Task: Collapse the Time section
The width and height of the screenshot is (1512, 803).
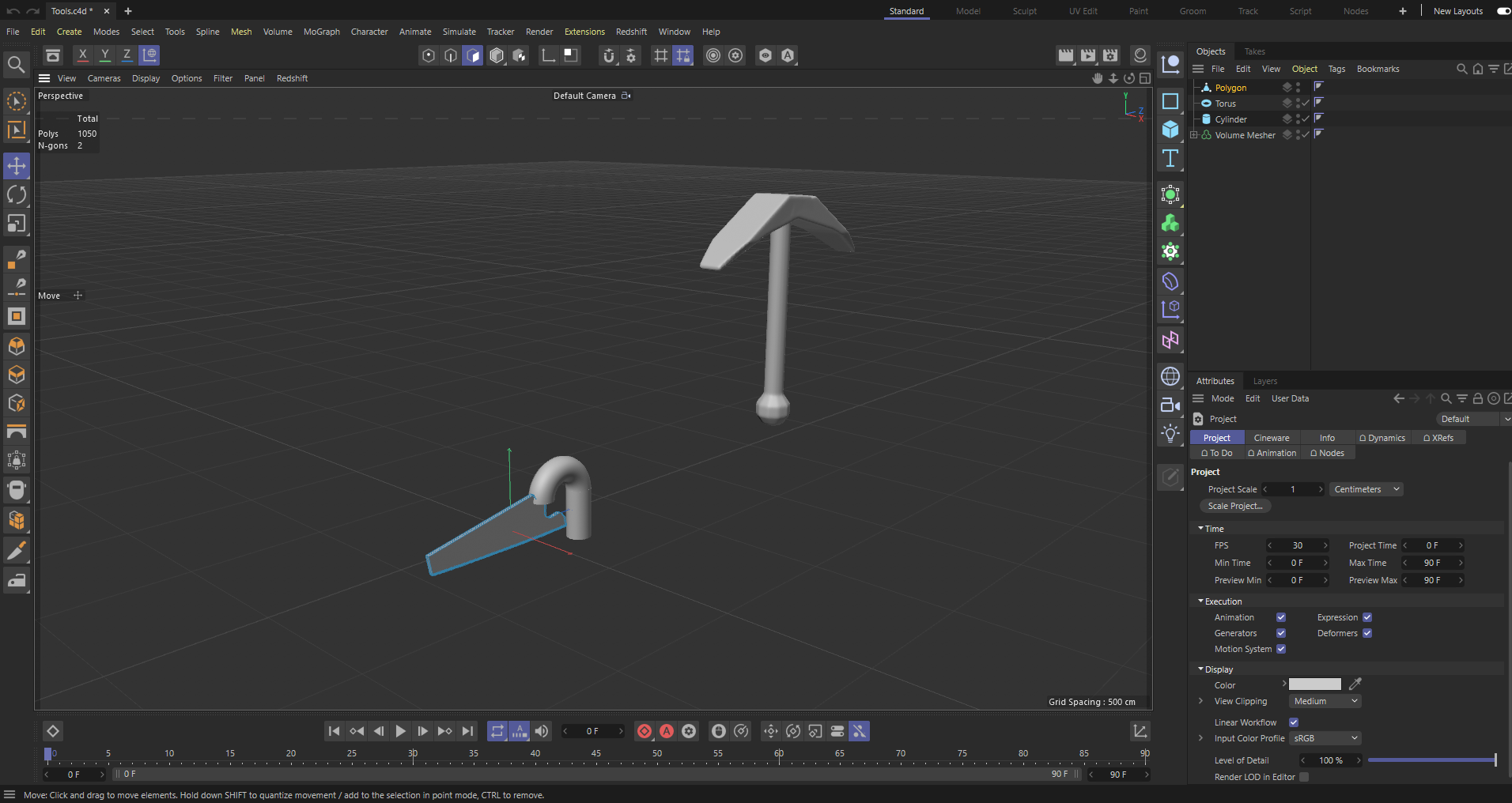Action: coord(1200,528)
